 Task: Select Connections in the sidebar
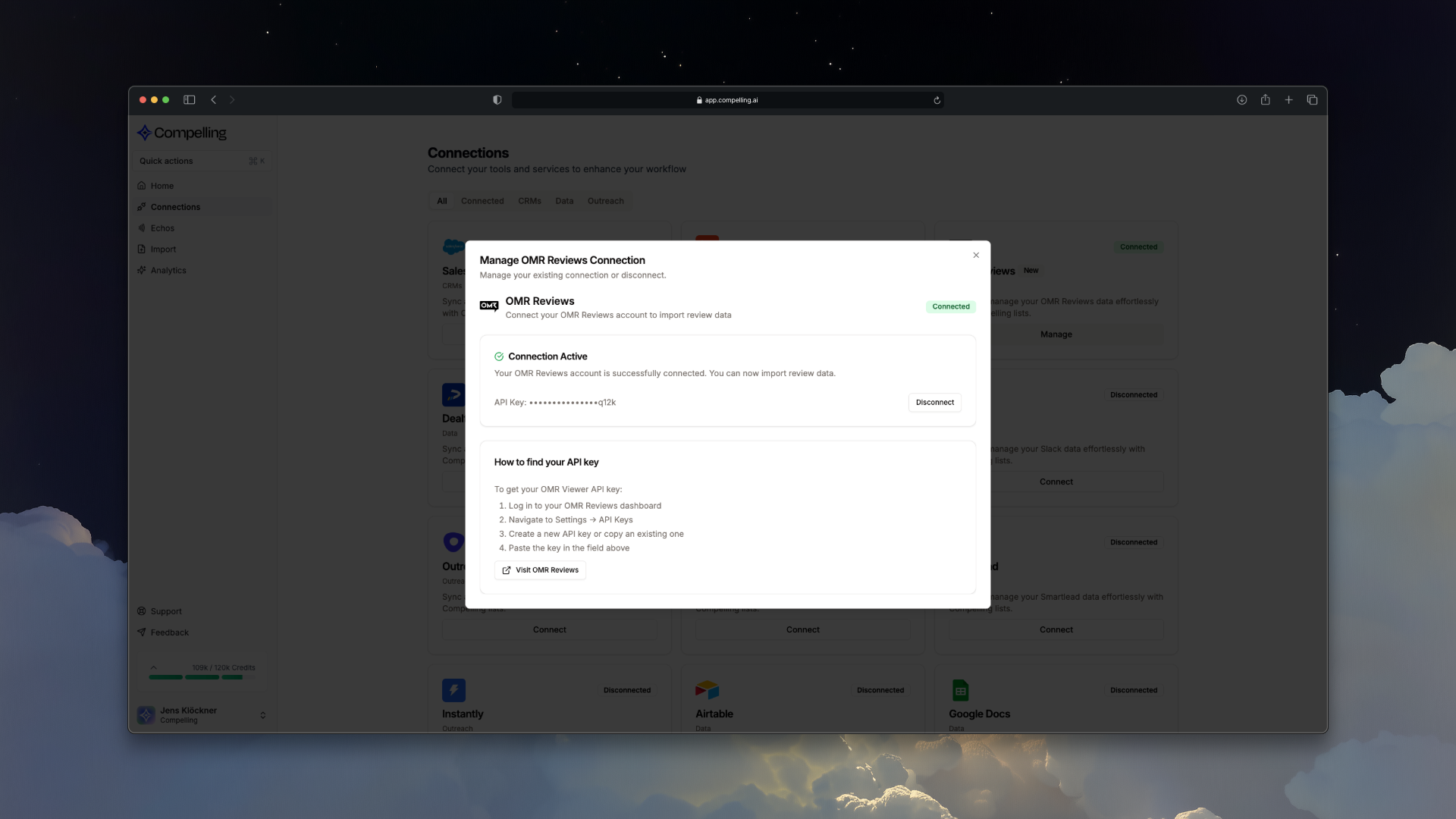coord(175,206)
